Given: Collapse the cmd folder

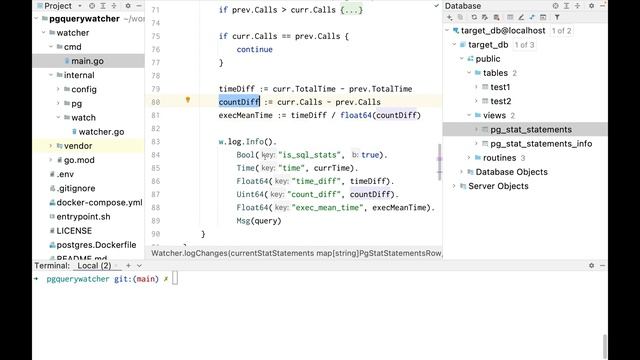Looking at the screenshot, I should click(x=51, y=47).
